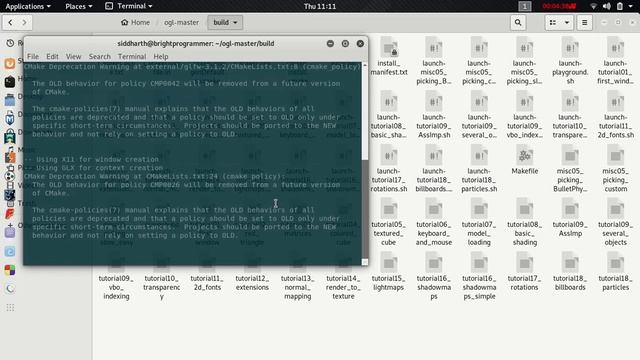Image resolution: width=640 pixels, height=360 pixels.
Task: Select the launch-tutorial09_vbo_index... script icon
Action: pos(524,101)
